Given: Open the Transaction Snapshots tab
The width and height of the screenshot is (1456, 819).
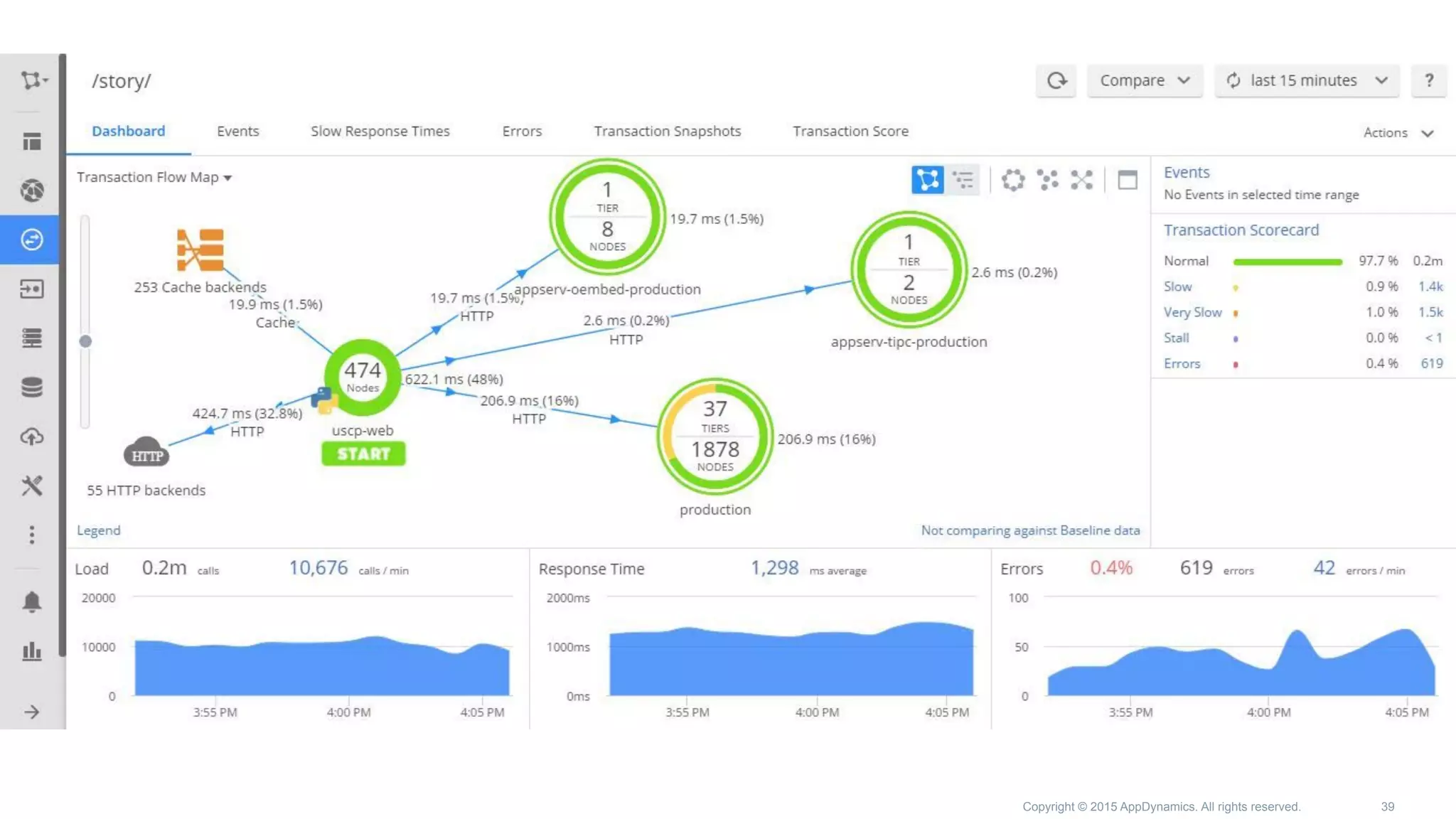Looking at the screenshot, I should (x=667, y=132).
